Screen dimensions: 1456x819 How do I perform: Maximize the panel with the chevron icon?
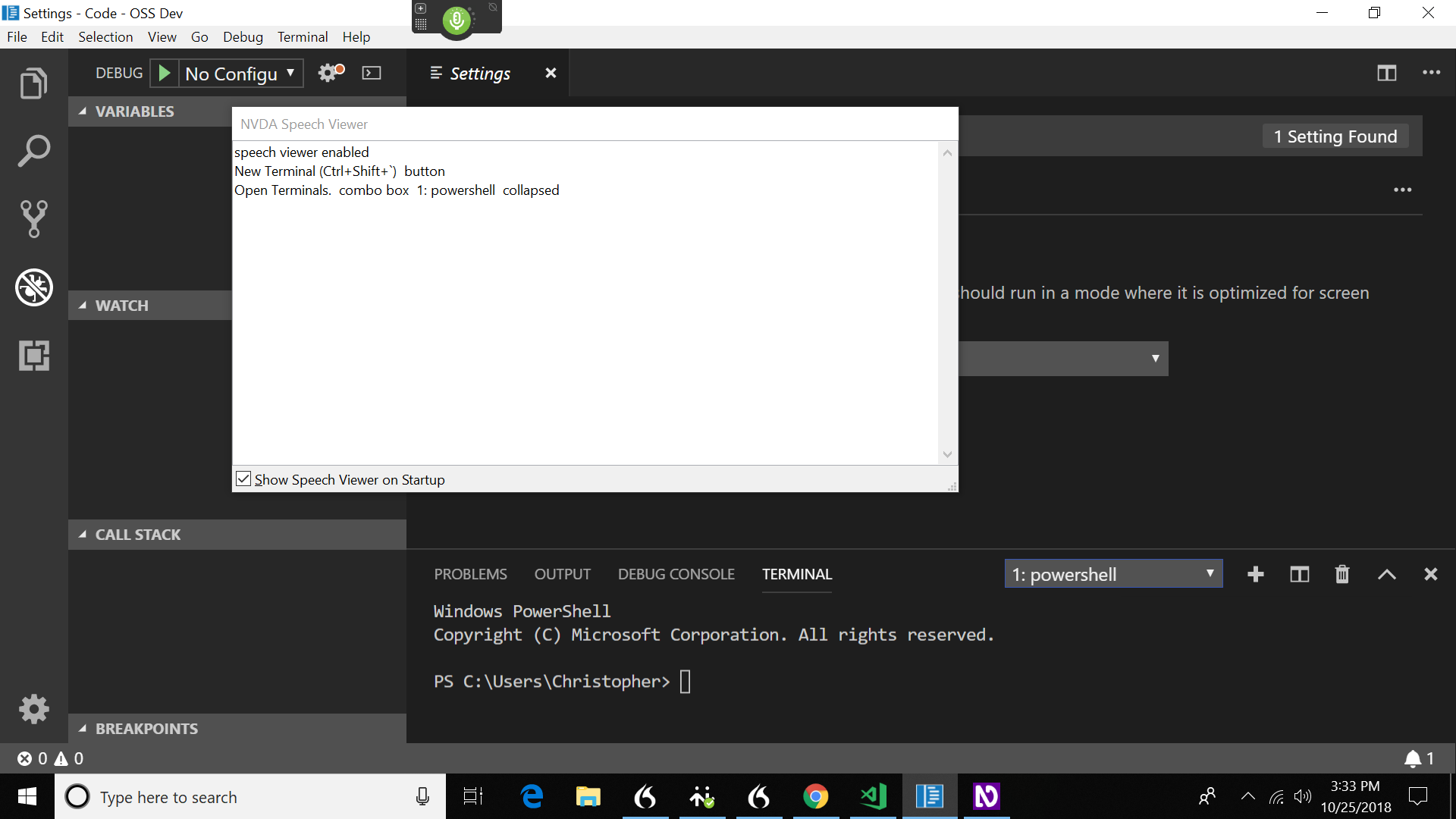coord(1387,574)
